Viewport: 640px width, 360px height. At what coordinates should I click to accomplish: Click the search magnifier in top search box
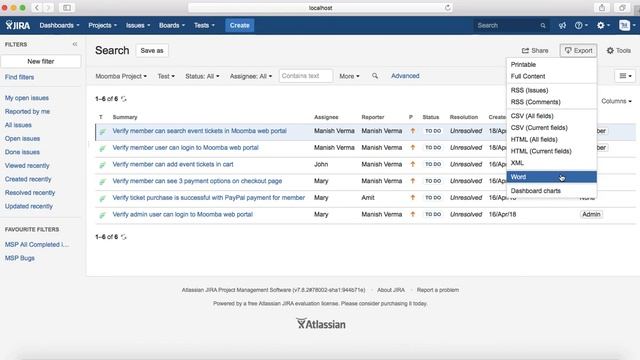coord(543,25)
